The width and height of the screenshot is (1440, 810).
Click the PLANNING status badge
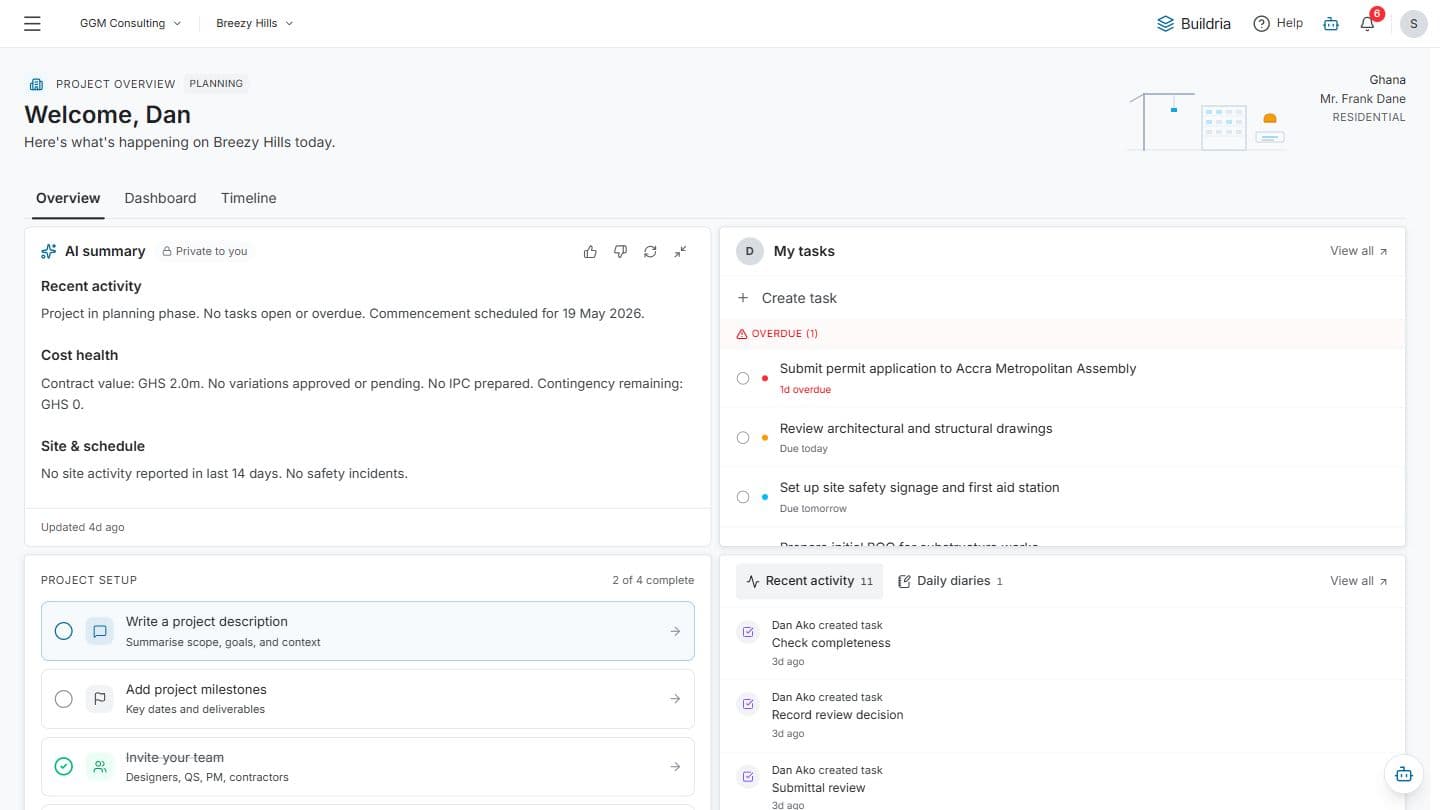[x=216, y=84]
